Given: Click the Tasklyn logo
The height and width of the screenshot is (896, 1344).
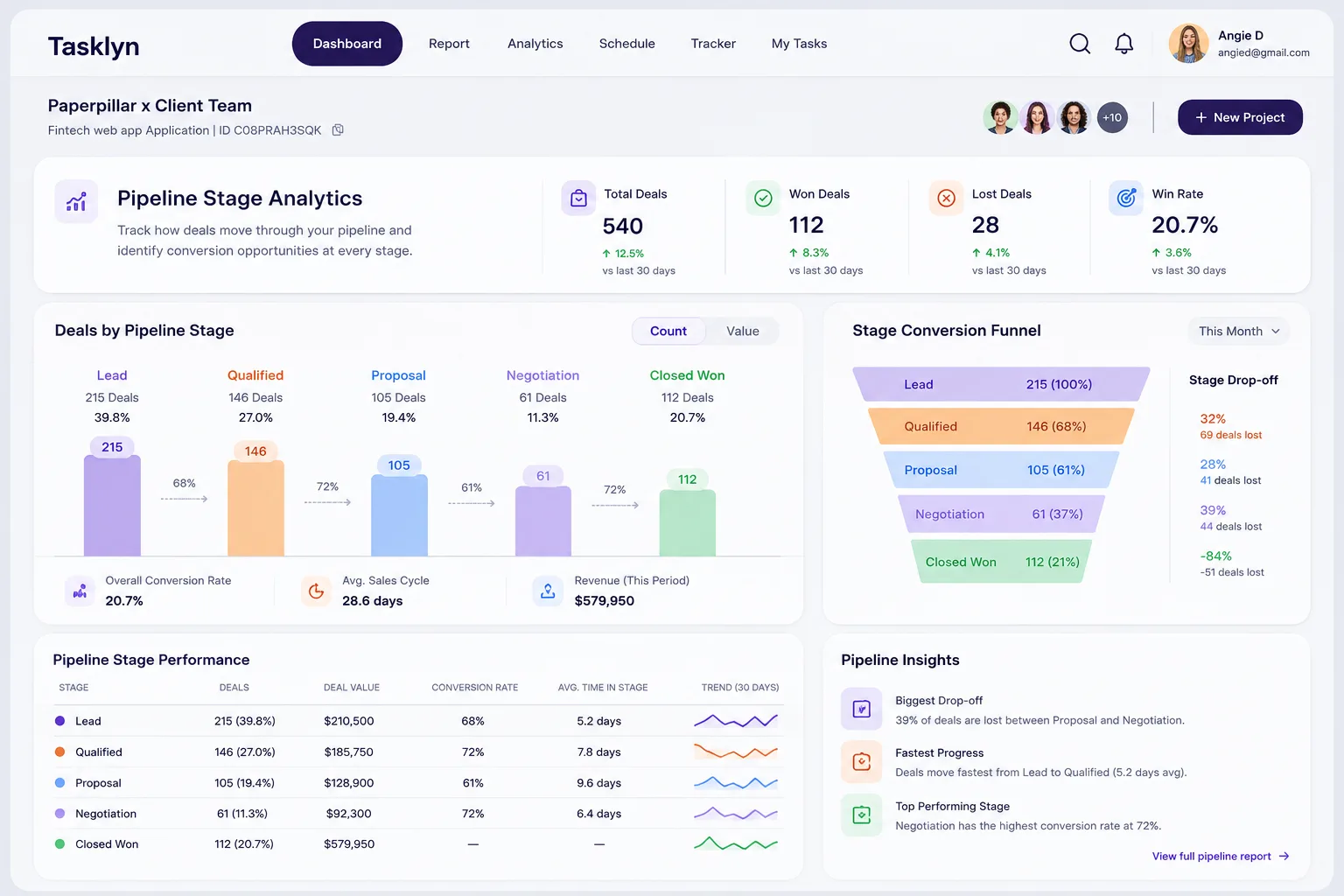Looking at the screenshot, I should point(94,46).
